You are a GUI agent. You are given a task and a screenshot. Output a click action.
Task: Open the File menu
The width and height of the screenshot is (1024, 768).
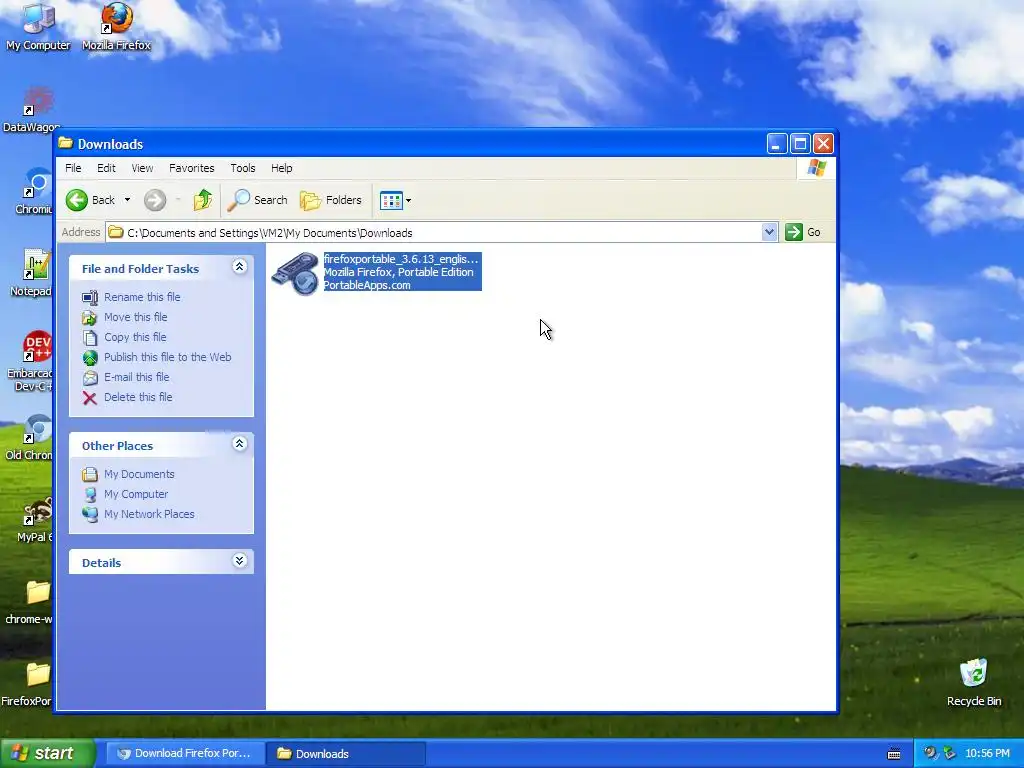click(73, 168)
